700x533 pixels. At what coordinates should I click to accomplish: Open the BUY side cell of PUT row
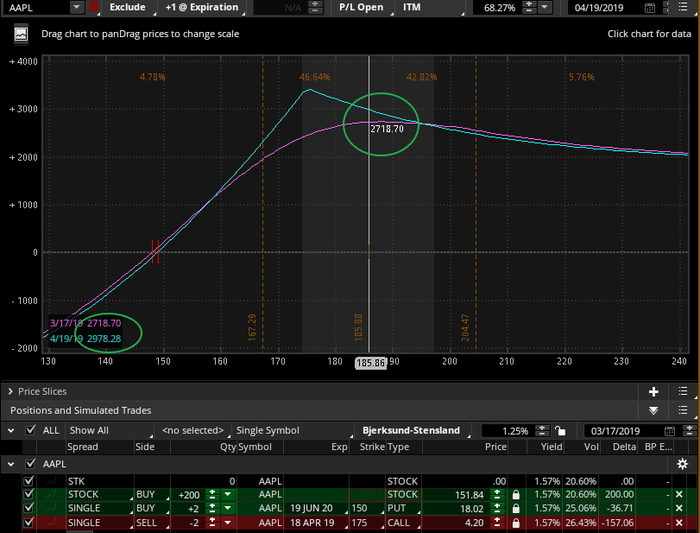[152, 508]
